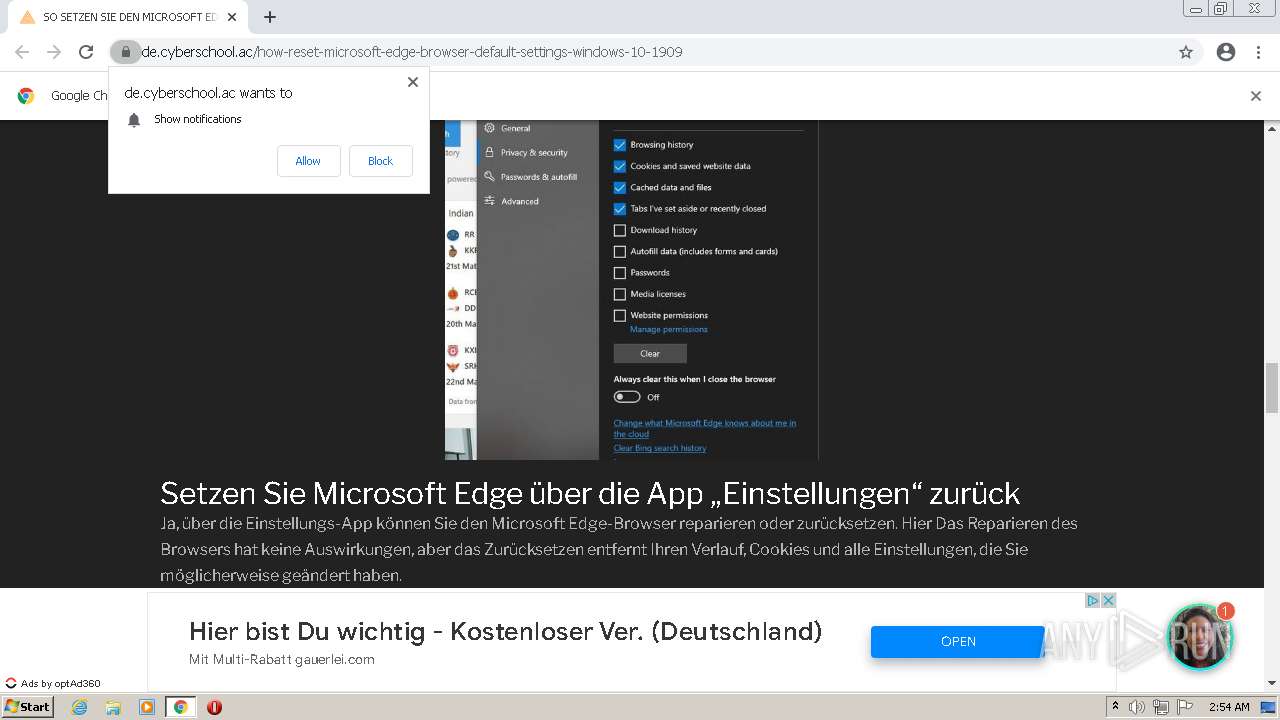Click the Setzen Sie Microsoft Edge heading
Viewport: 1280px width, 720px height.
coord(590,493)
